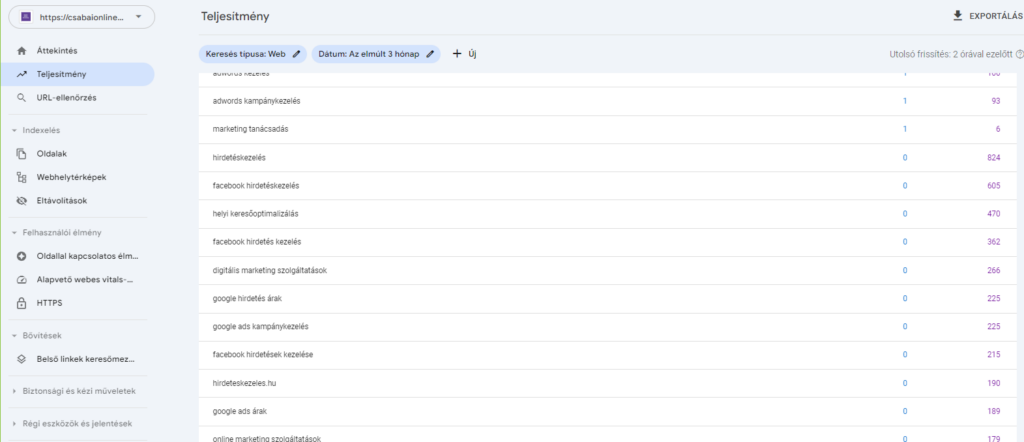
Task: Expand Régi eszközök és jelentések section
Action: point(14,423)
